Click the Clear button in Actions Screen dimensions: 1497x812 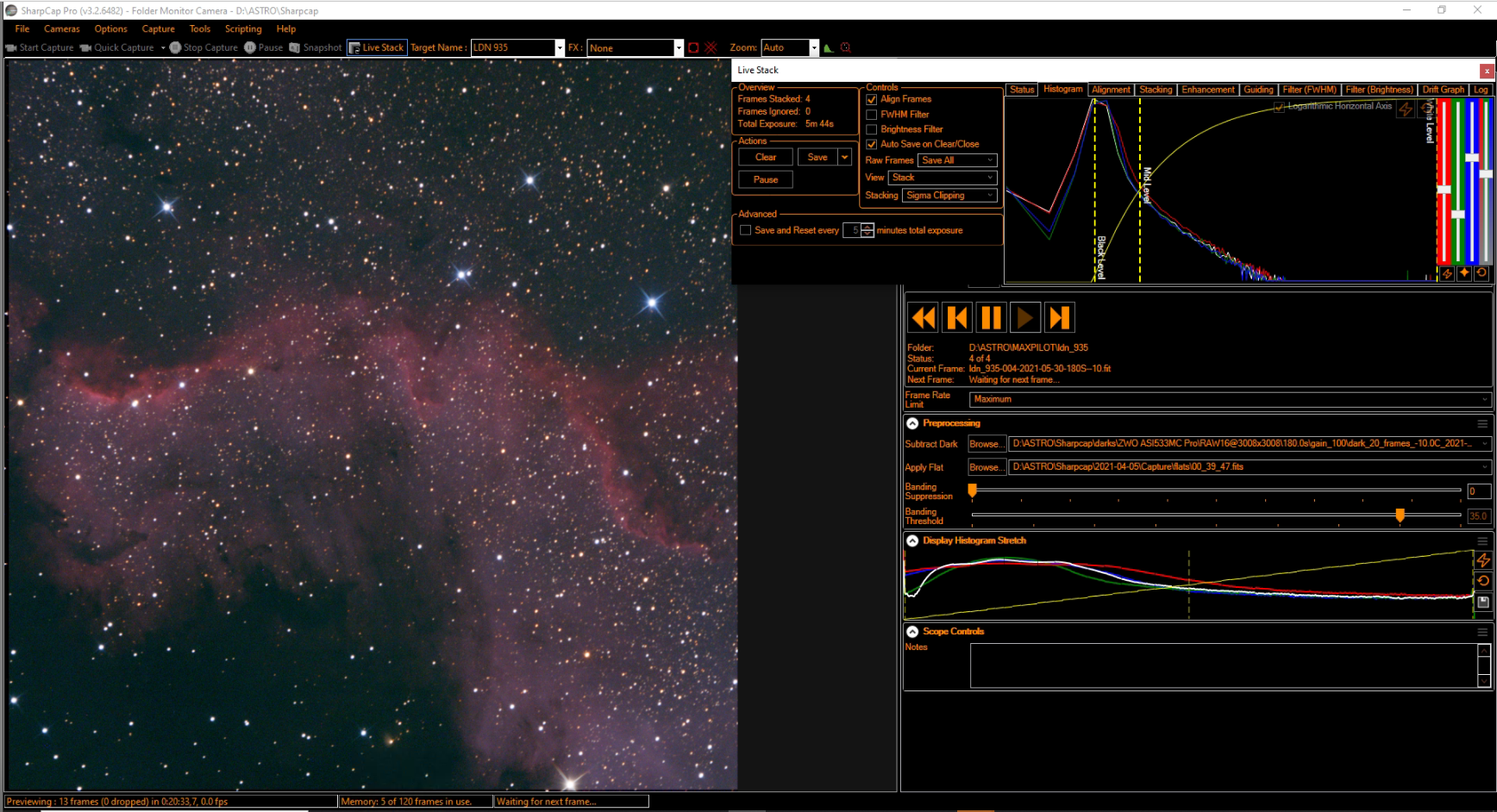point(766,157)
